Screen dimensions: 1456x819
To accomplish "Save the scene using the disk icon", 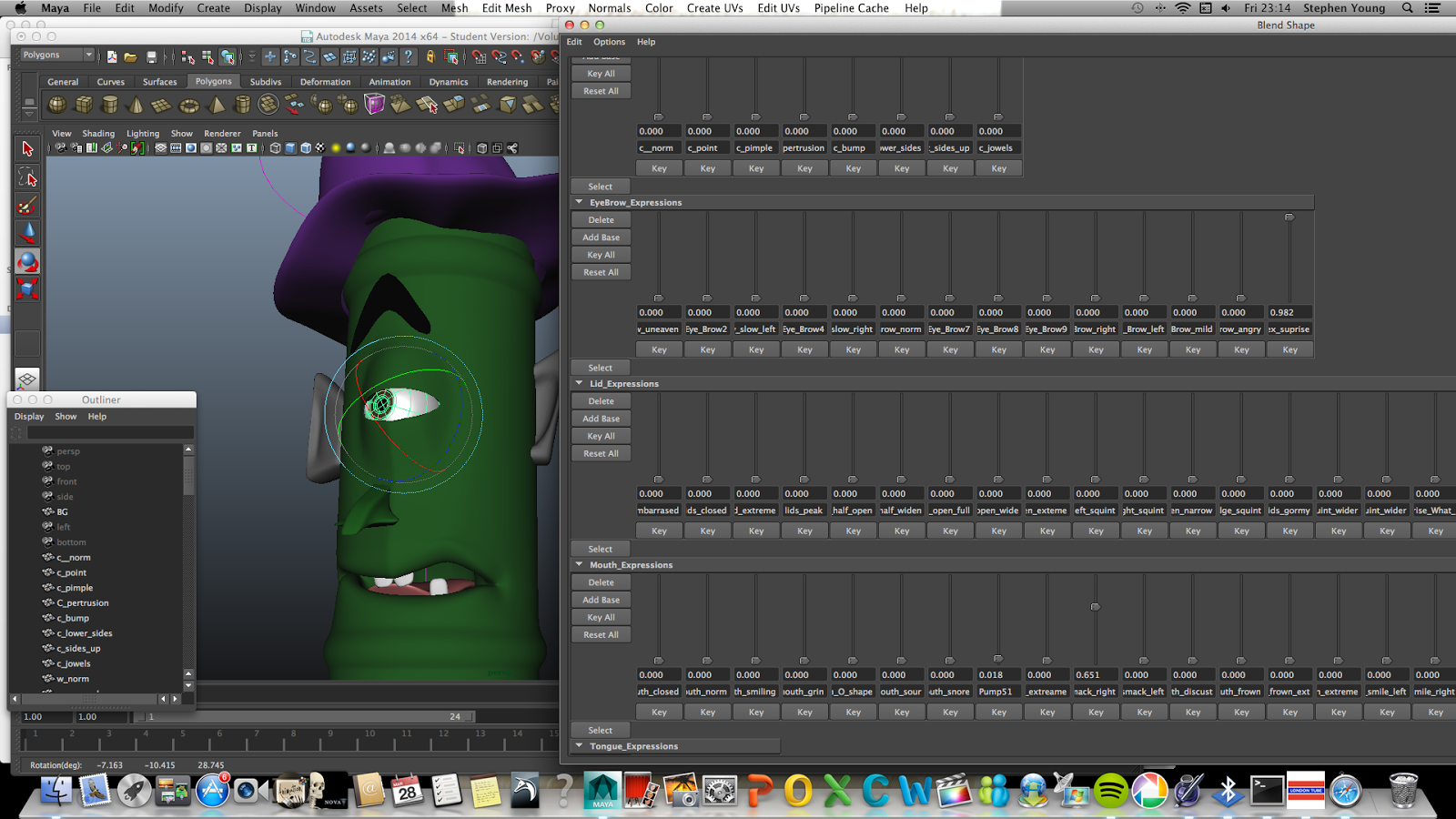I will point(153,56).
